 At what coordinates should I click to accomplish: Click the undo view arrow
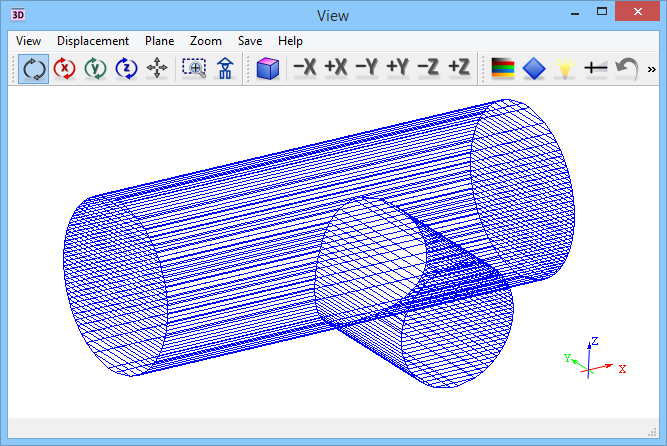pyautogui.click(x=627, y=68)
